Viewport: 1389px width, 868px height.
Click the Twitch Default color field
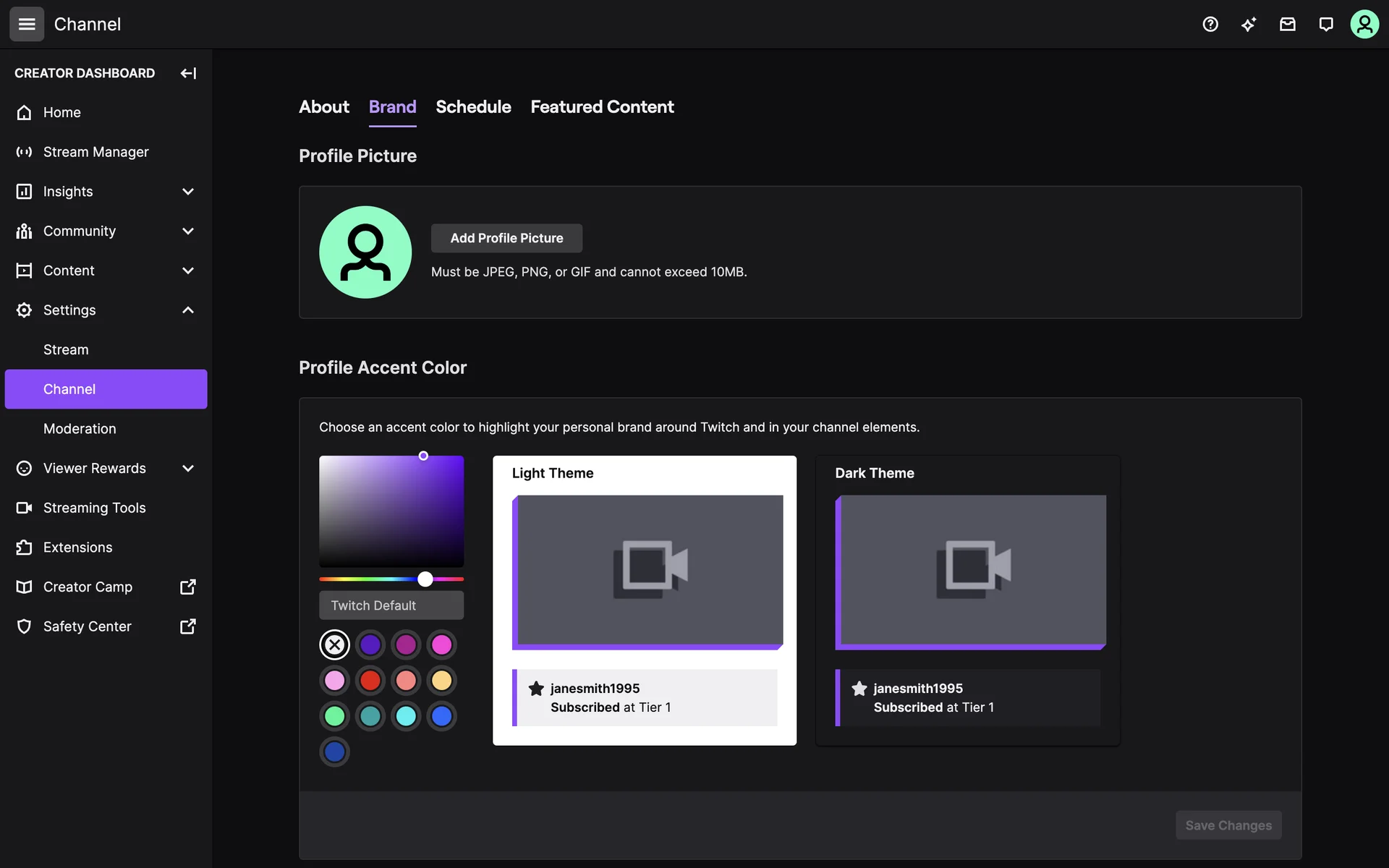391,605
